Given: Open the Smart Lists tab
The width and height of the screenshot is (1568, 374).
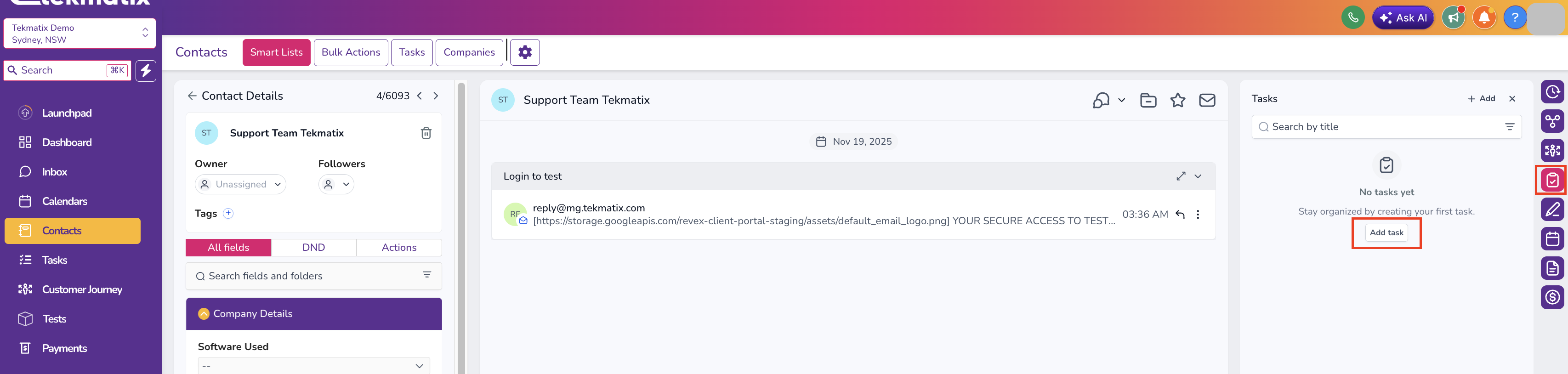Looking at the screenshot, I should click(276, 52).
